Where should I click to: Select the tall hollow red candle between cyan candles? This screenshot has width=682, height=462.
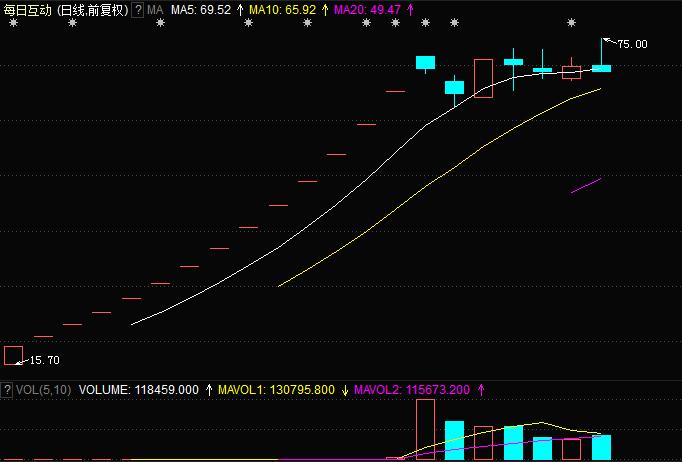click(483, 78)
